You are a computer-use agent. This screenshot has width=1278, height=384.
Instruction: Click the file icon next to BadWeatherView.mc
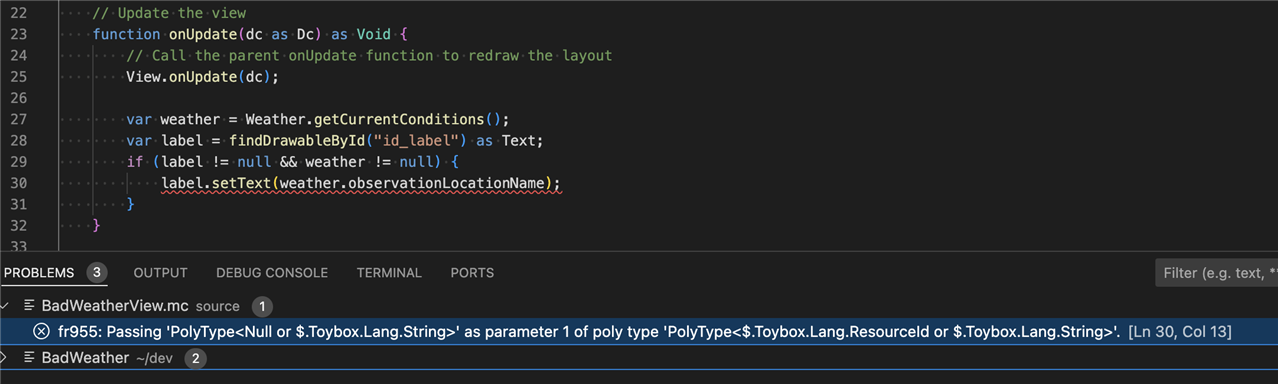[x=31, y=306]
